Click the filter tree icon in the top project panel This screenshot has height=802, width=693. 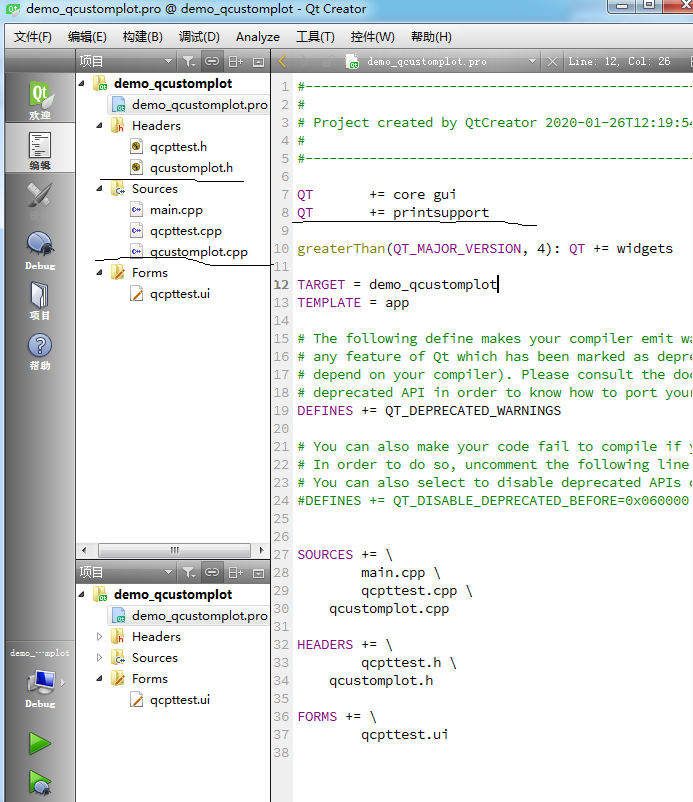click(189, 61)
